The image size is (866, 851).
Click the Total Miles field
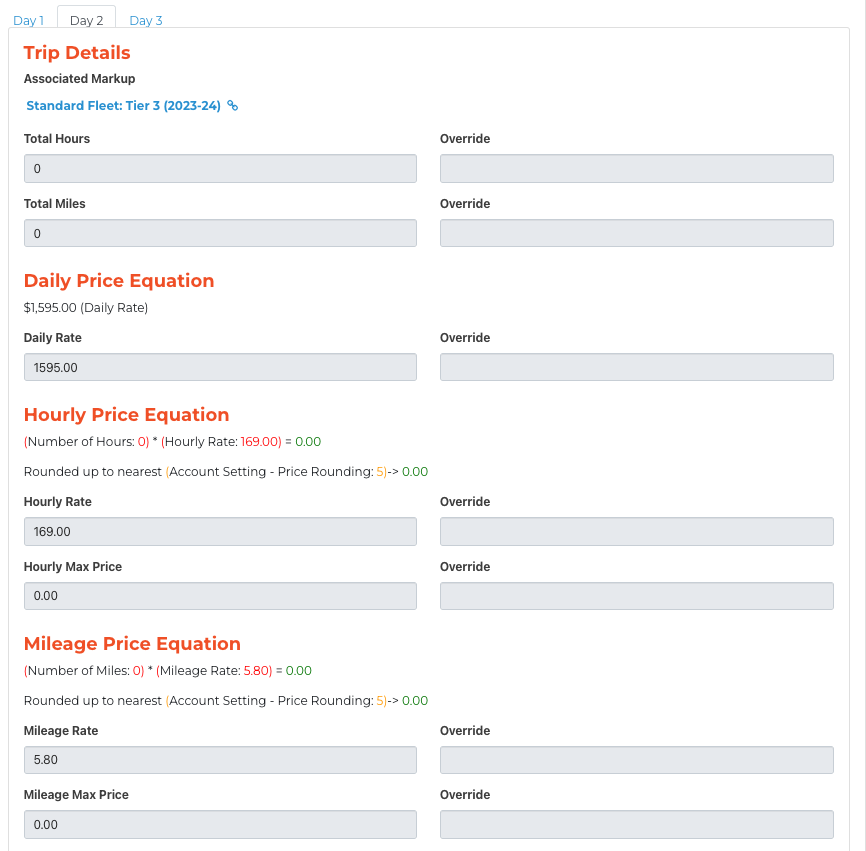[x=220, y=233]
